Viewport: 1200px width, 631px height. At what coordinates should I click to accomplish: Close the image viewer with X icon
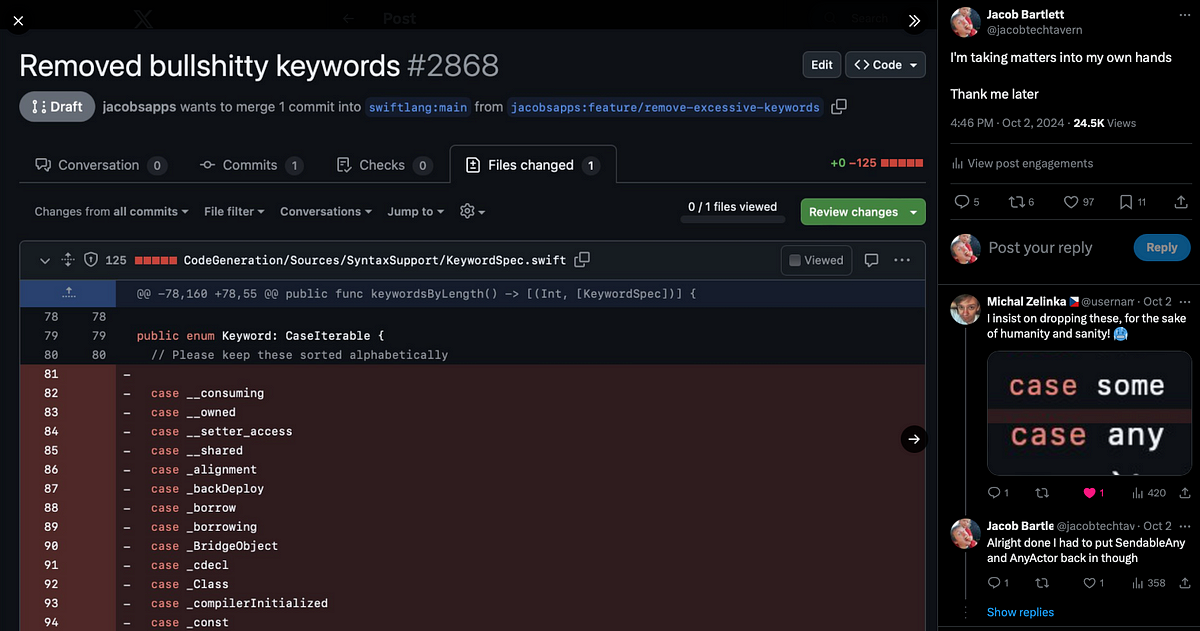pos(18,19)
